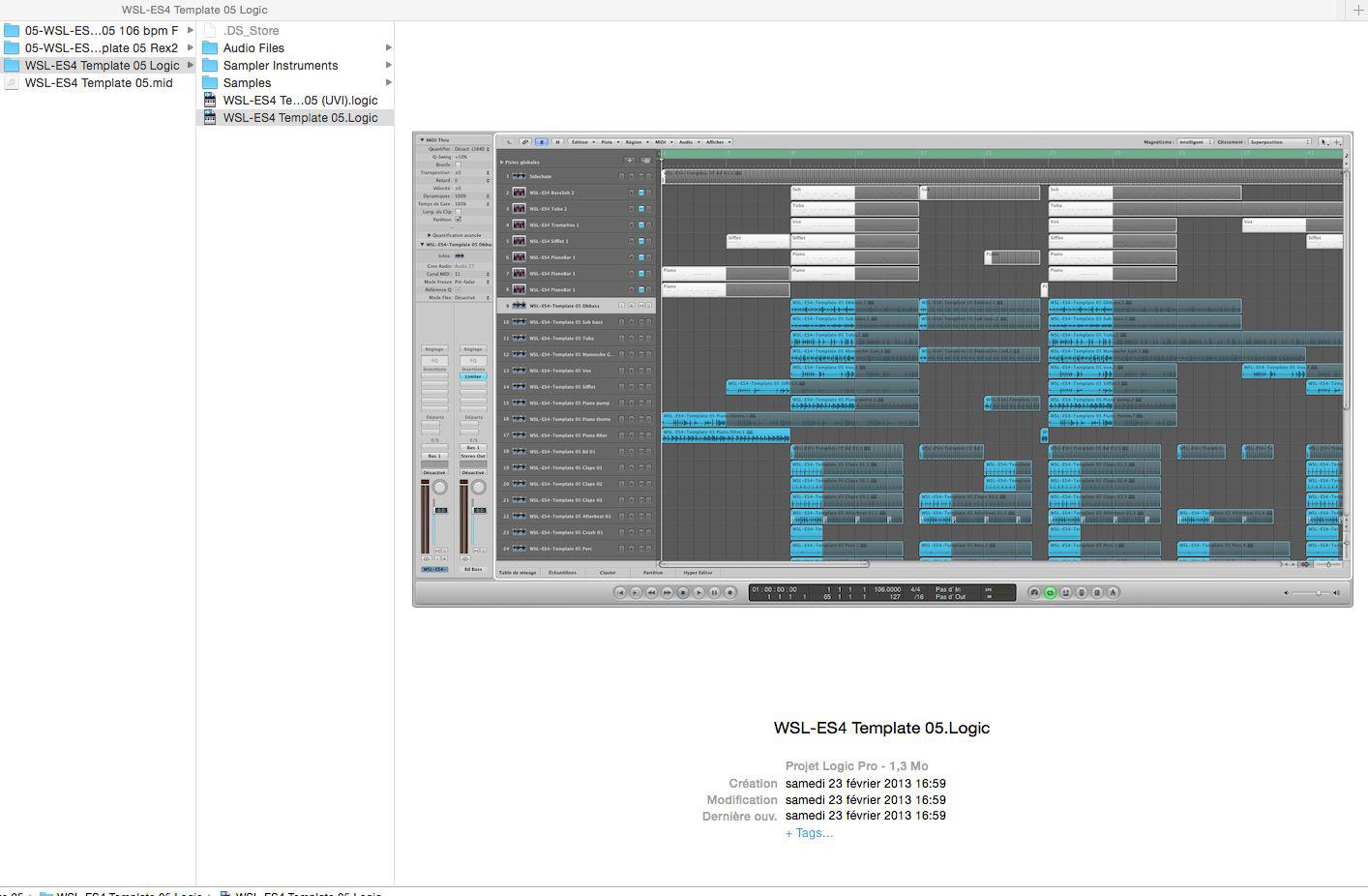The height and width of the screenshot is (896, 1368).
Task: Select the '05-WSL-ES…05 106 bpm F' name
Action: point(102,30)
